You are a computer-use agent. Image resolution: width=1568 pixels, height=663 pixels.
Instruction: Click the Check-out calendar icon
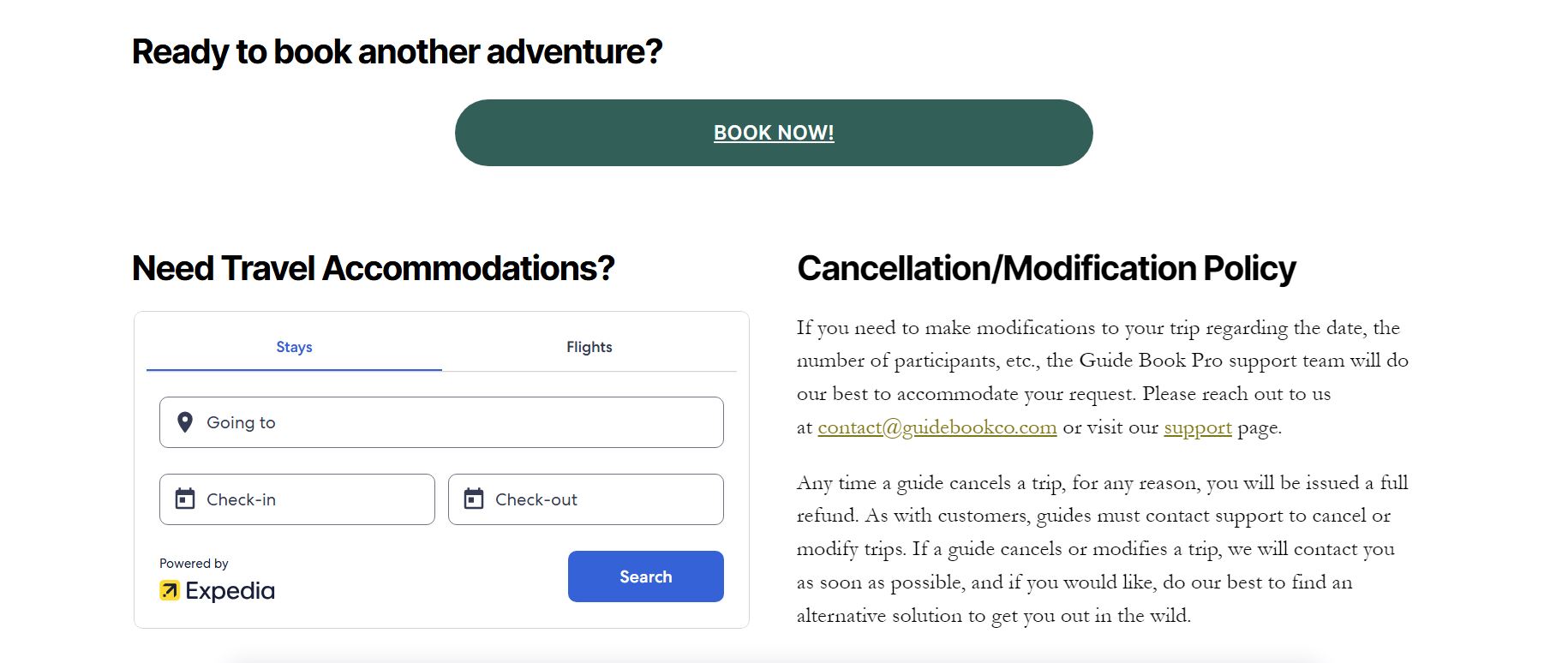coord(474,499)
